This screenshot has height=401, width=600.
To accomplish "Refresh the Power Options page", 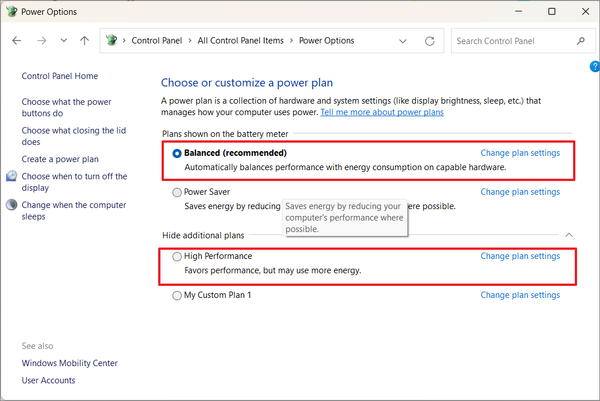I will tap(430, 41).
